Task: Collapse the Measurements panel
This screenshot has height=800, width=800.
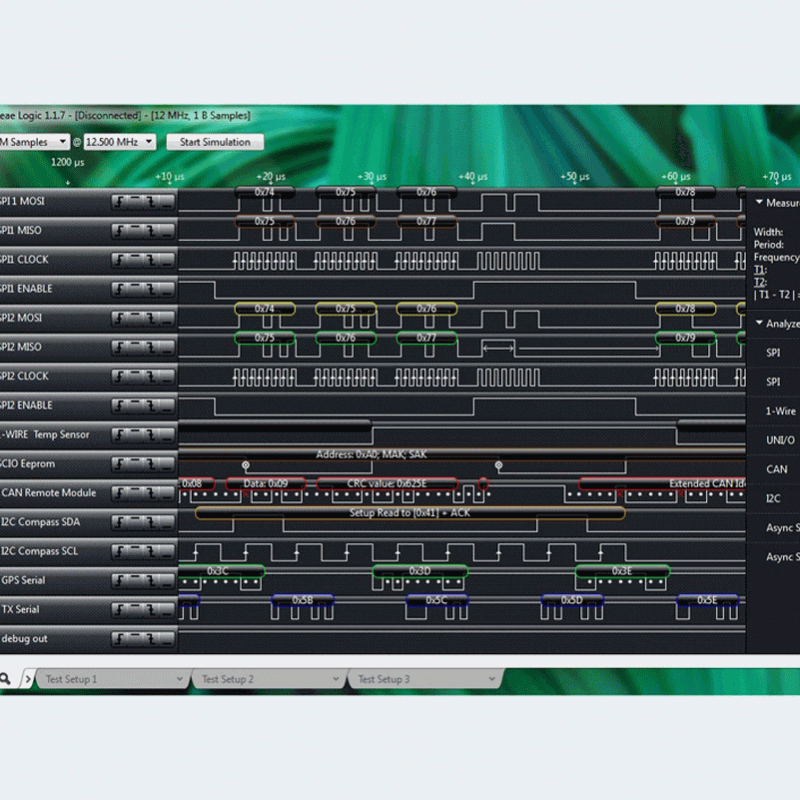Action: [759, 202]
